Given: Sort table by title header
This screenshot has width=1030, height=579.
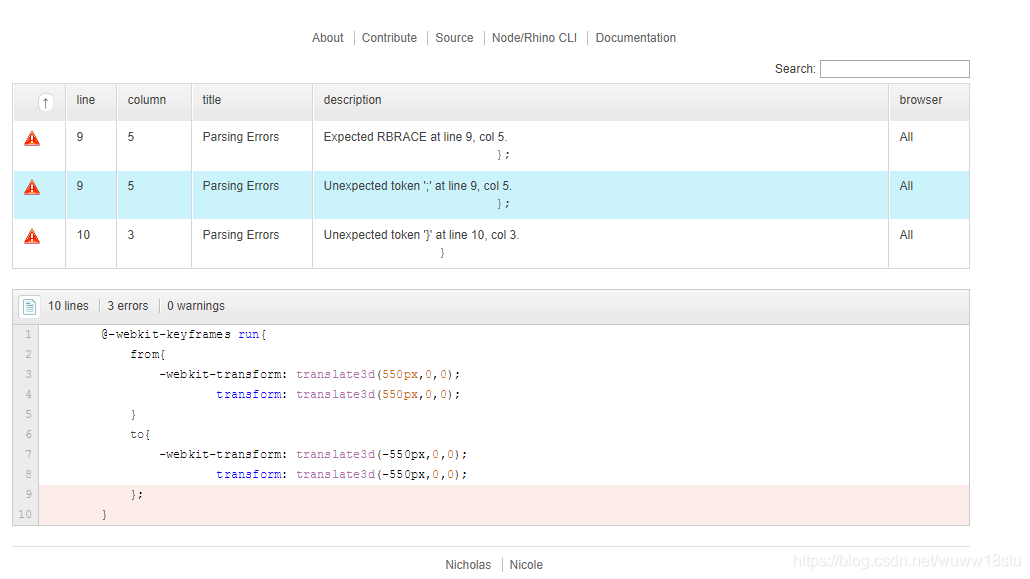Looking at the screenshot, I should pos(212,100).
